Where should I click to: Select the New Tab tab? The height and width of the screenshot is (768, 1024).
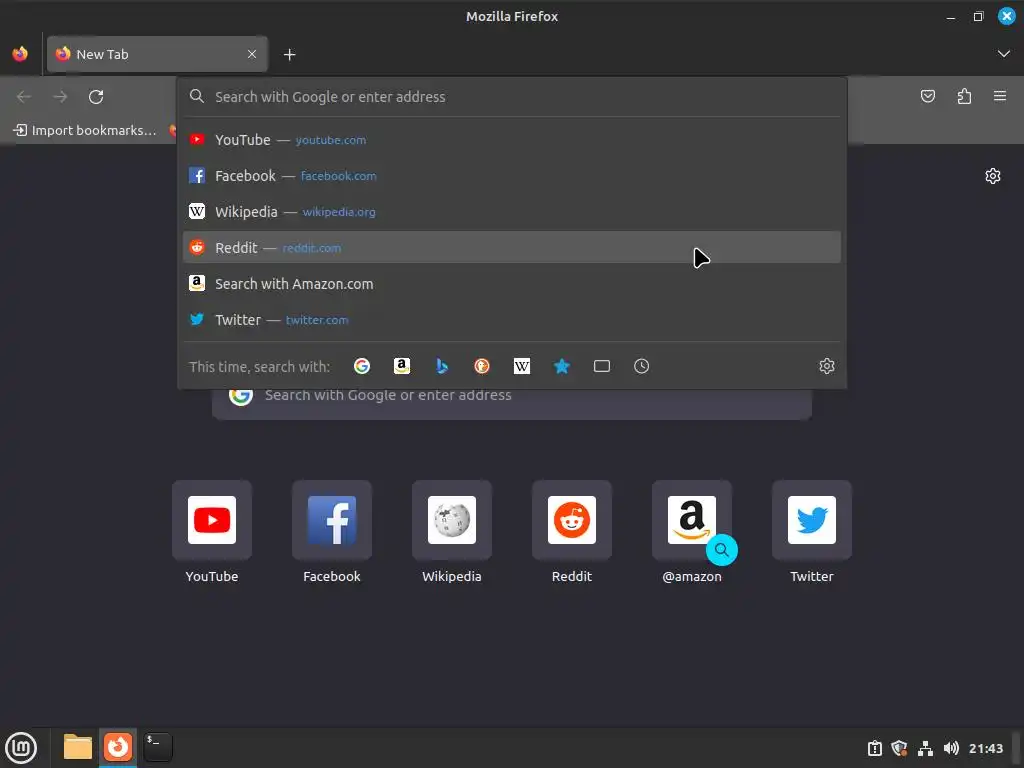tap(157, 54)
